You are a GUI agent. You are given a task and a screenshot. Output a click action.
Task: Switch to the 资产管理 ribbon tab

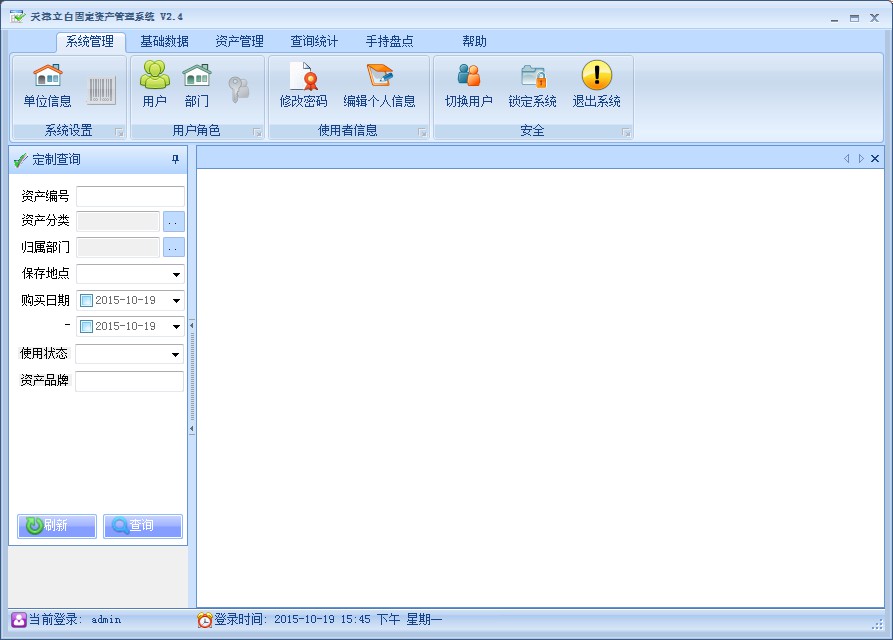(x=239, y=42)
